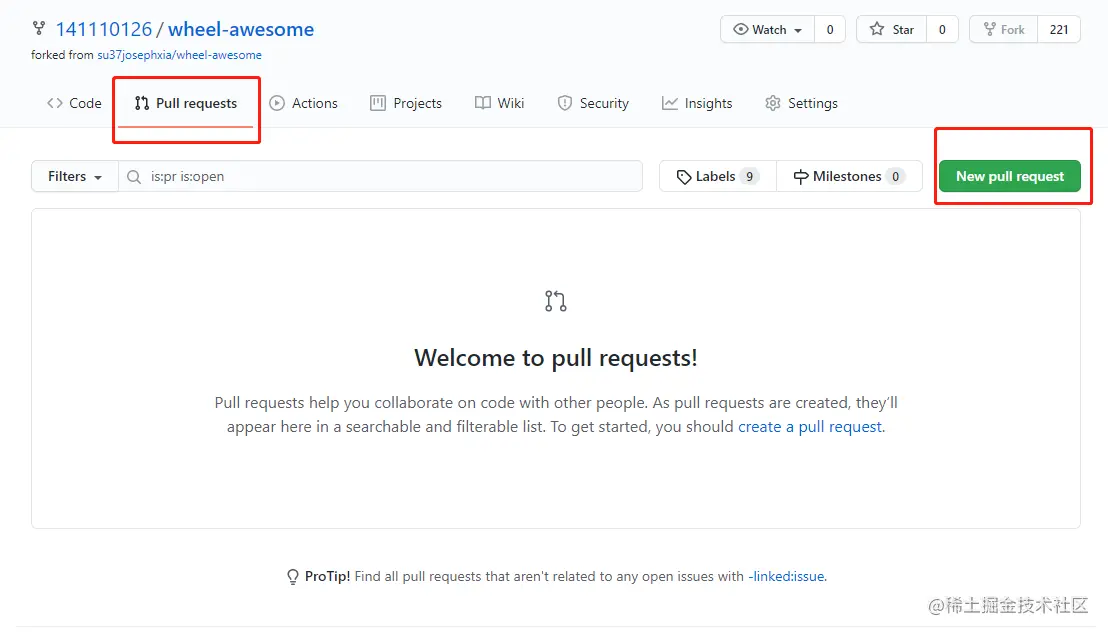Select the Pull requests tab
Image resolution: width=1108 pixels, height=635 pixels.
186,103
